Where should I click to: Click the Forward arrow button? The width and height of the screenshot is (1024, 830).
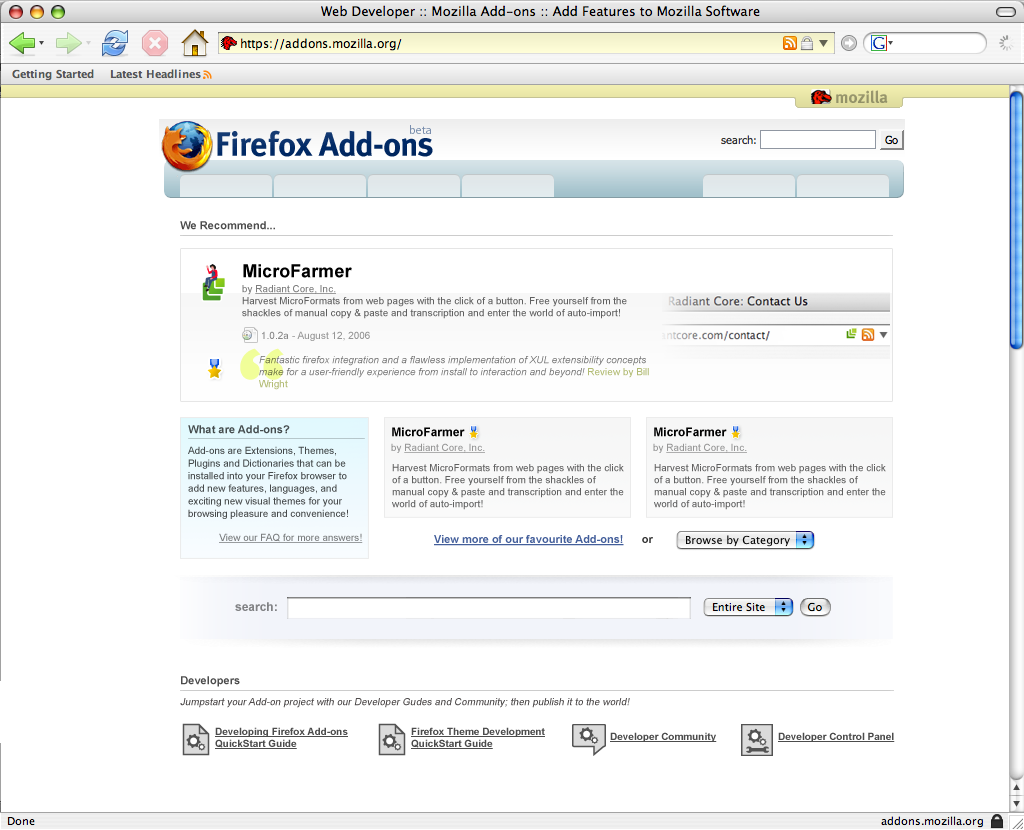coord(68,44)
